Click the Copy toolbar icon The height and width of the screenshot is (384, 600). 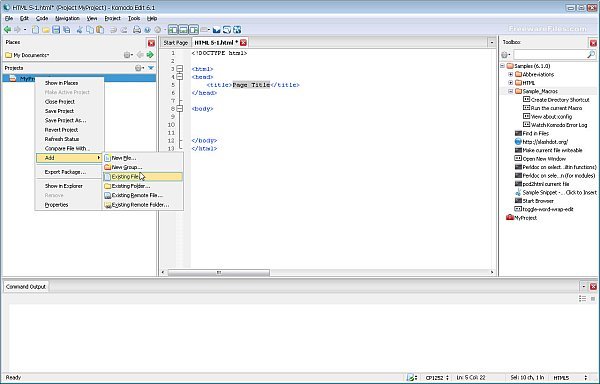[90, 29]
